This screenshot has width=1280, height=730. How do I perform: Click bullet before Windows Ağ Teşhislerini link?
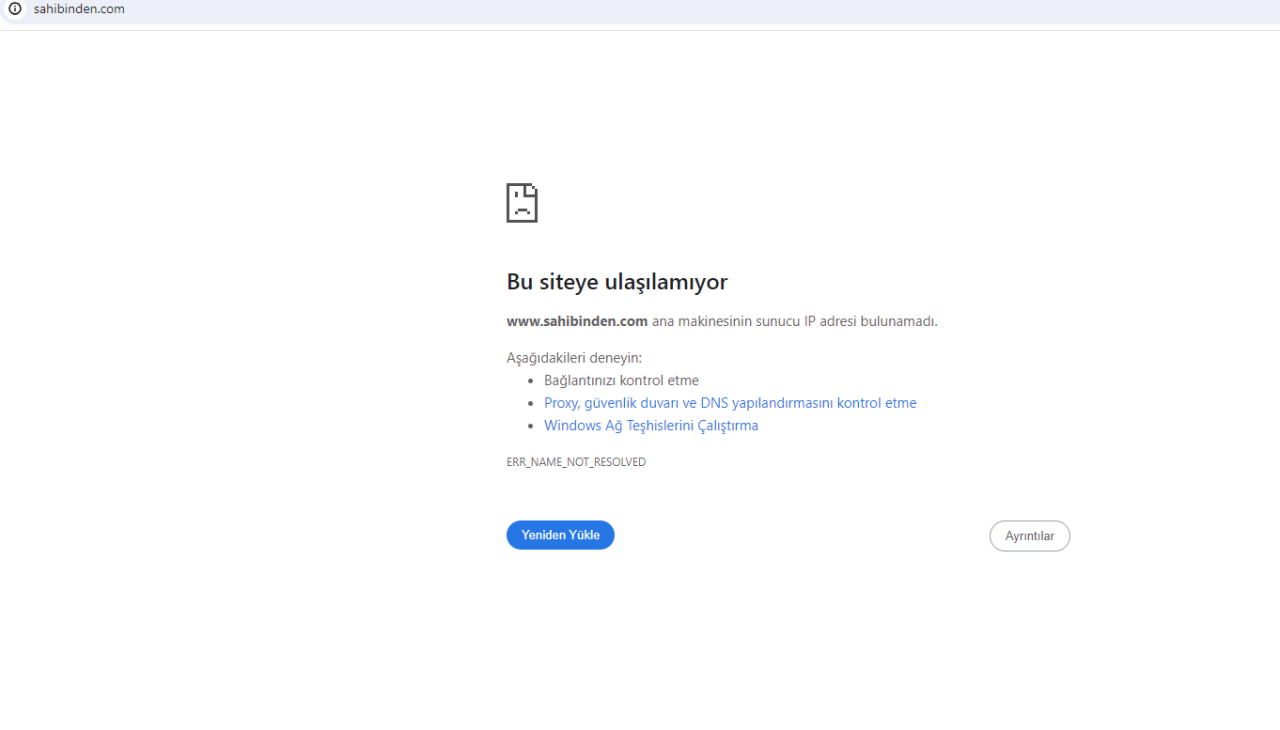[531, 426]
